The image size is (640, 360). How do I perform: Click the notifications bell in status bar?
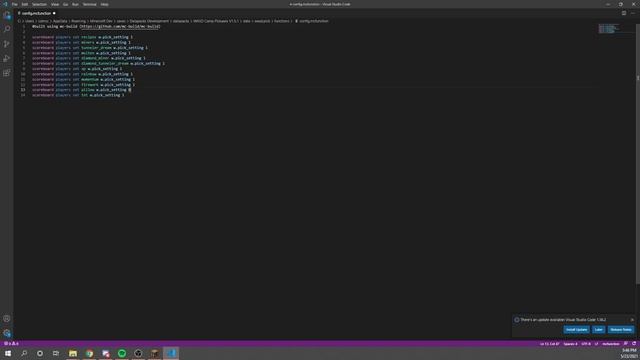coord(634,344)
